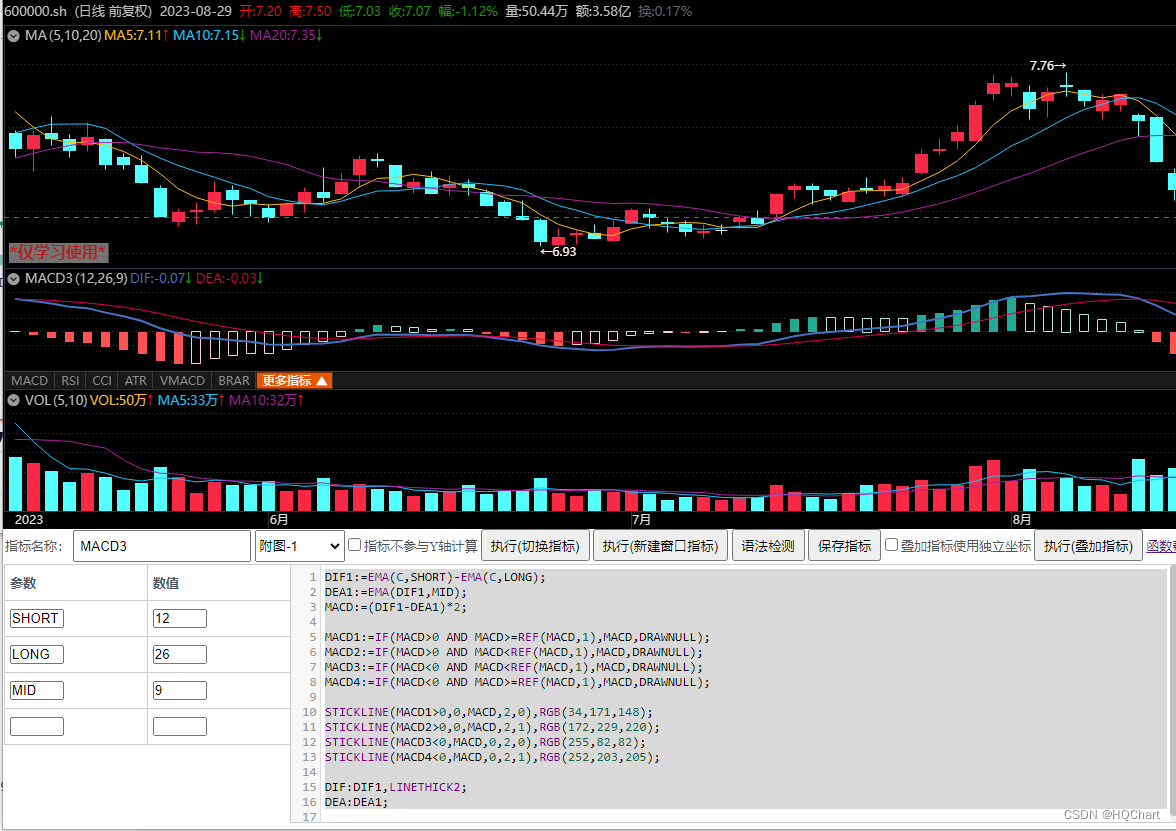Click the 7月 date axis label
This screenshot has width=1176, height=831.
(x=641, y=520)
